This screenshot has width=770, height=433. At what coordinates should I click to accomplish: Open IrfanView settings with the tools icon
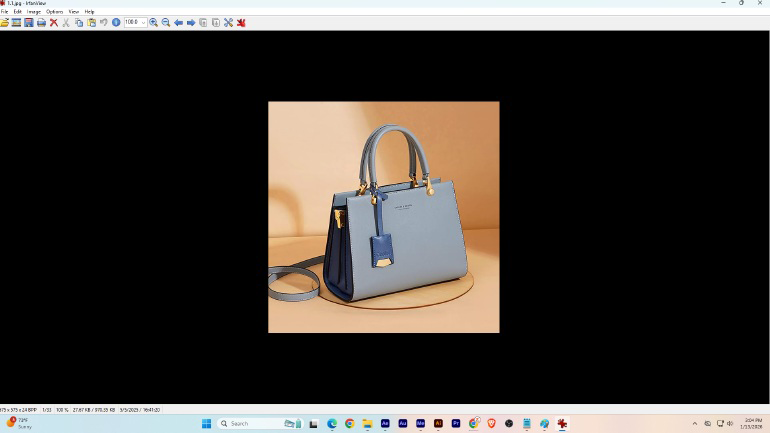tap(228, 22)
